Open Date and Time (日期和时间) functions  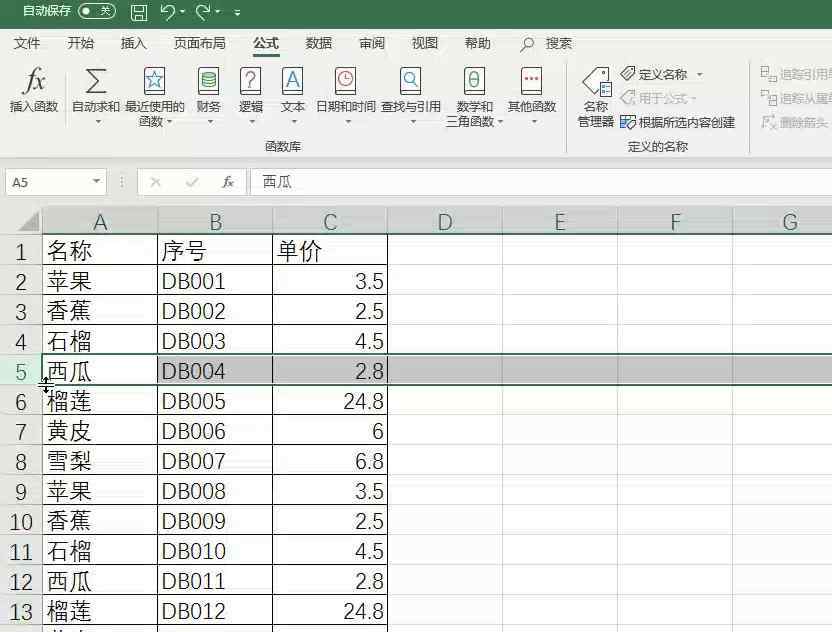[345, 83]
